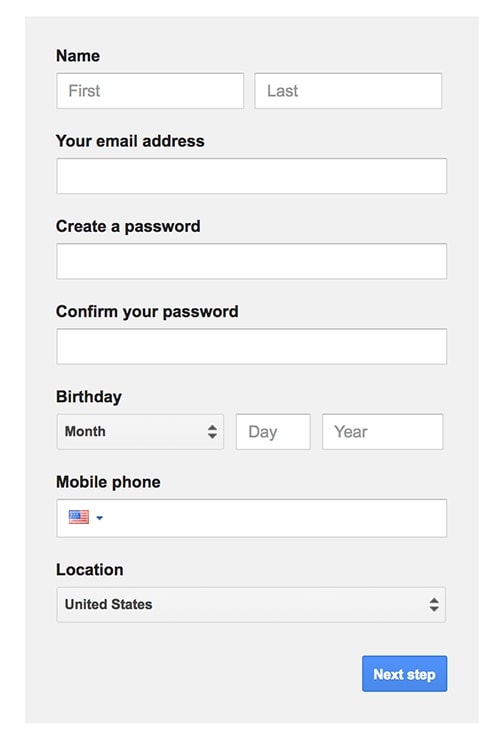The image size is (500, 742).
Task: Expand the United States location dropdown
Action: [251, 604]
